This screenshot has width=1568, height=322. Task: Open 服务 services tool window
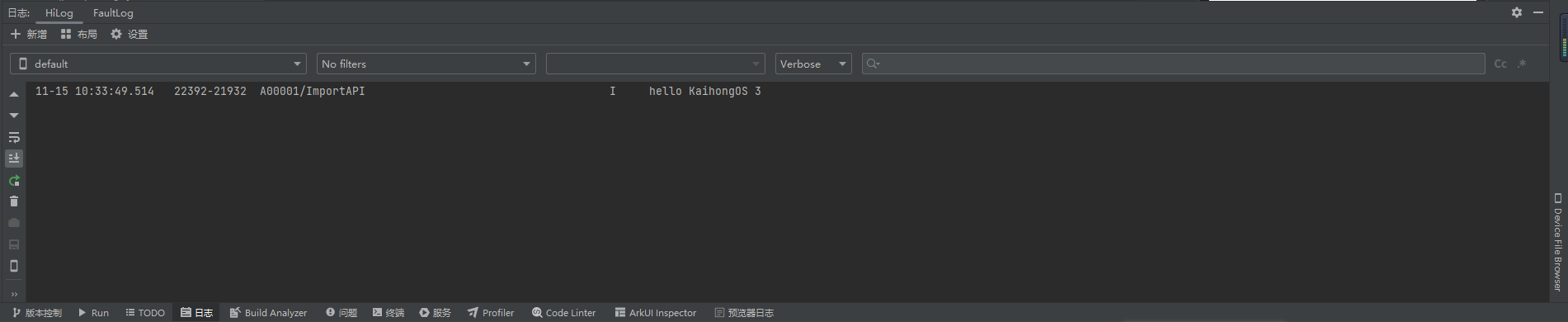pyautogui.click(x=436, y=313)
